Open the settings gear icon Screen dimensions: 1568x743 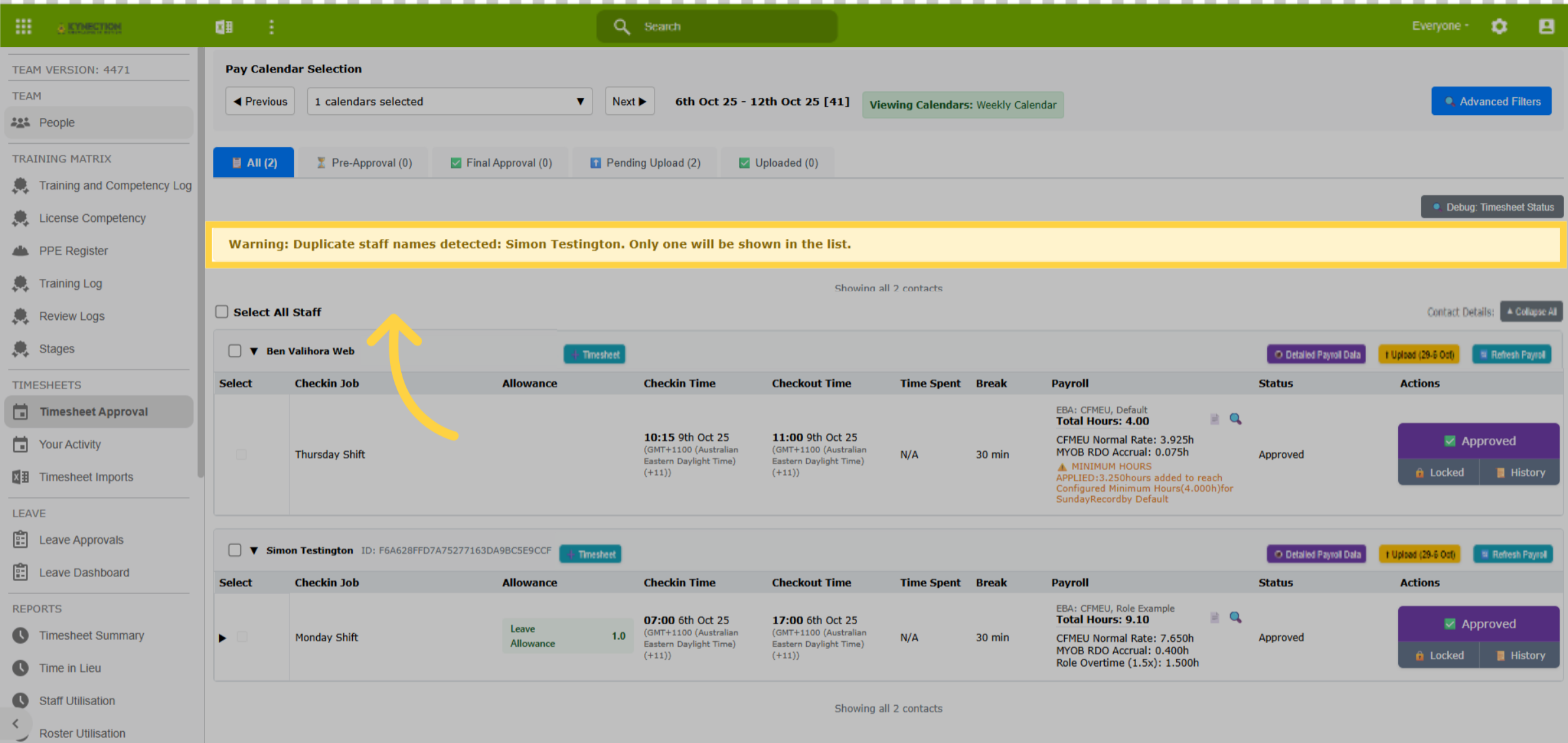(x=1499, y=26)
